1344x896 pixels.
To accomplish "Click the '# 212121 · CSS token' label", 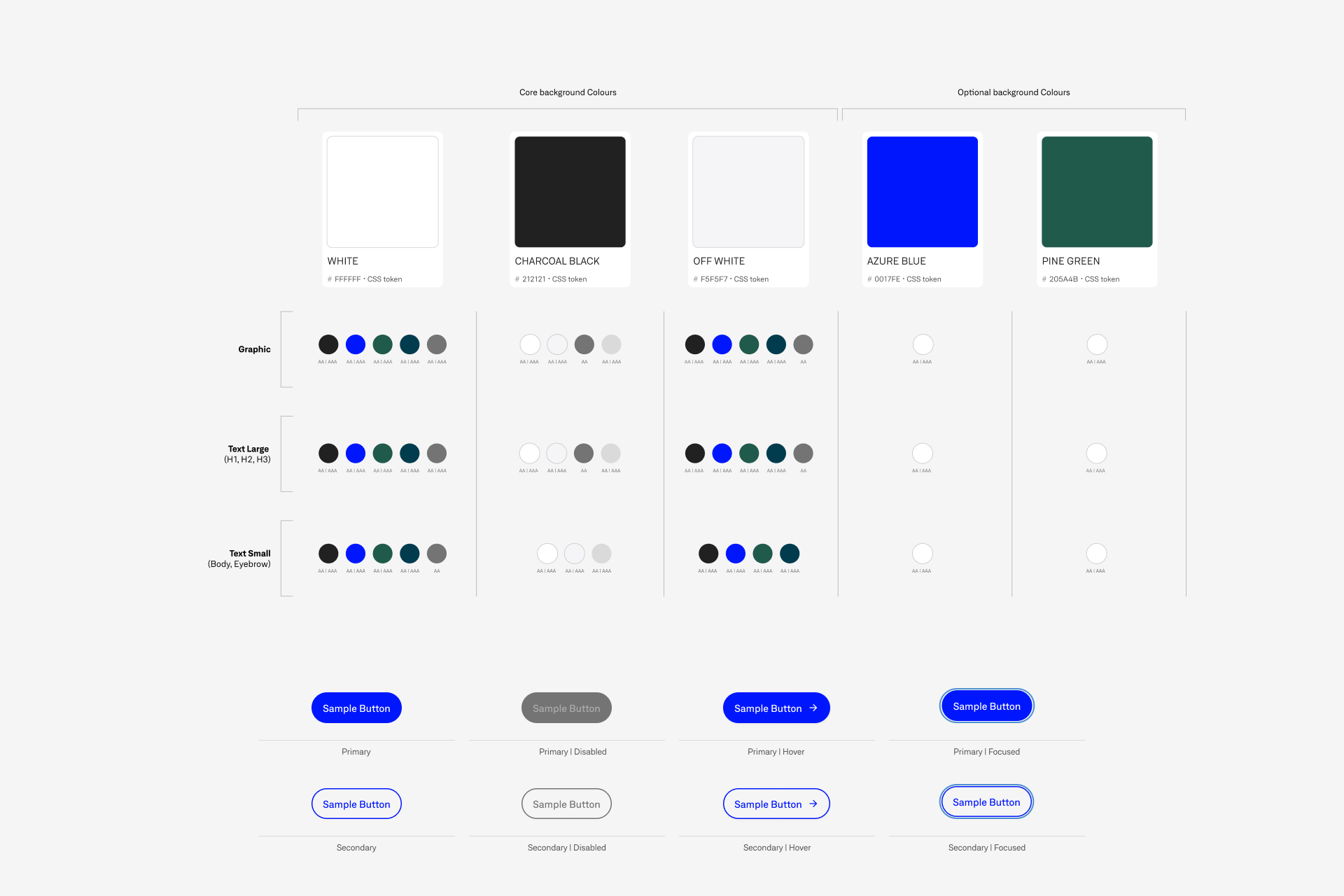I will tap(551, 279).
